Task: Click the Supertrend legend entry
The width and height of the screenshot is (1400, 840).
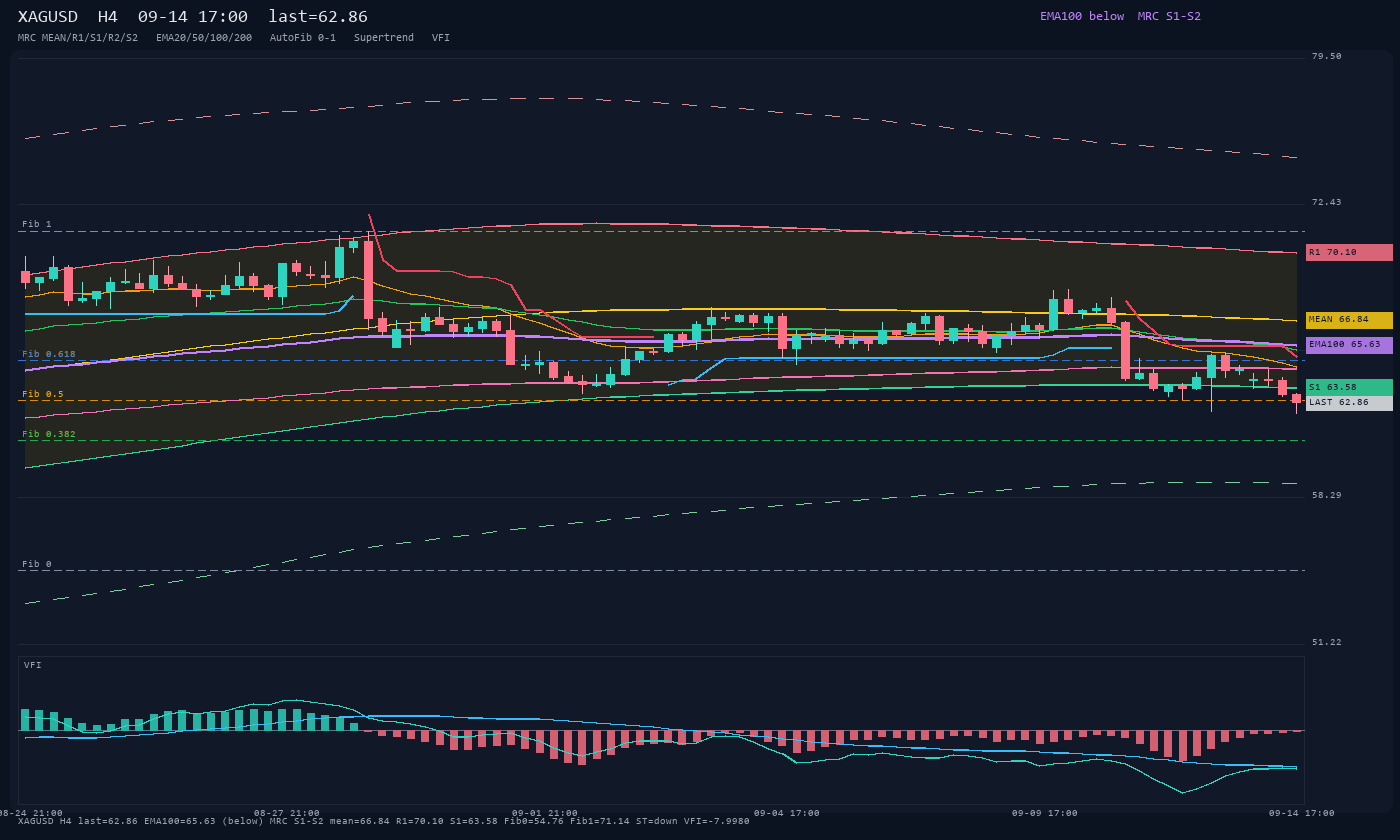Action: (x=384, y=38)
